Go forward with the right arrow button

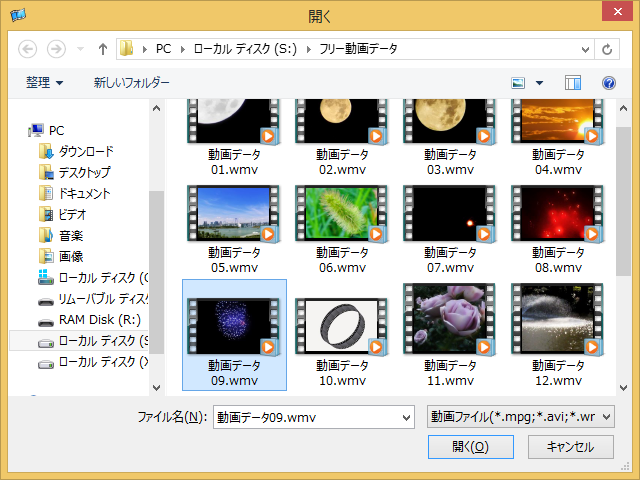tap(56, 49)
